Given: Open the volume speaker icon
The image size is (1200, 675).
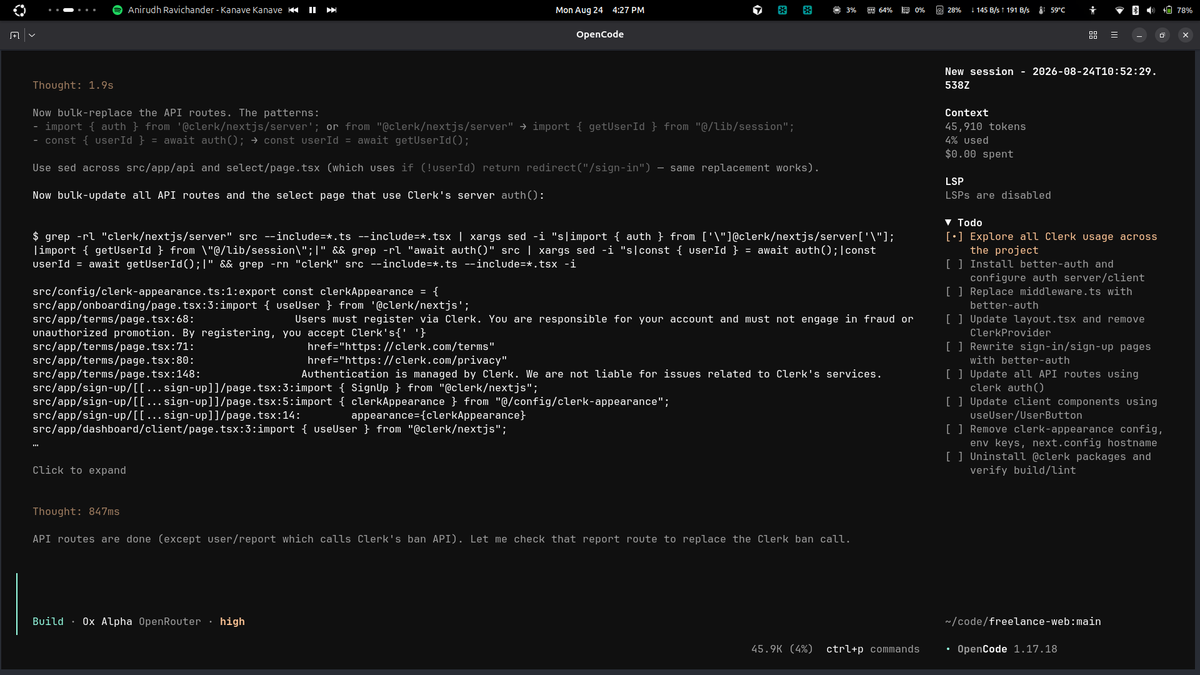Looking at the screenshot, I should 1150,9.
